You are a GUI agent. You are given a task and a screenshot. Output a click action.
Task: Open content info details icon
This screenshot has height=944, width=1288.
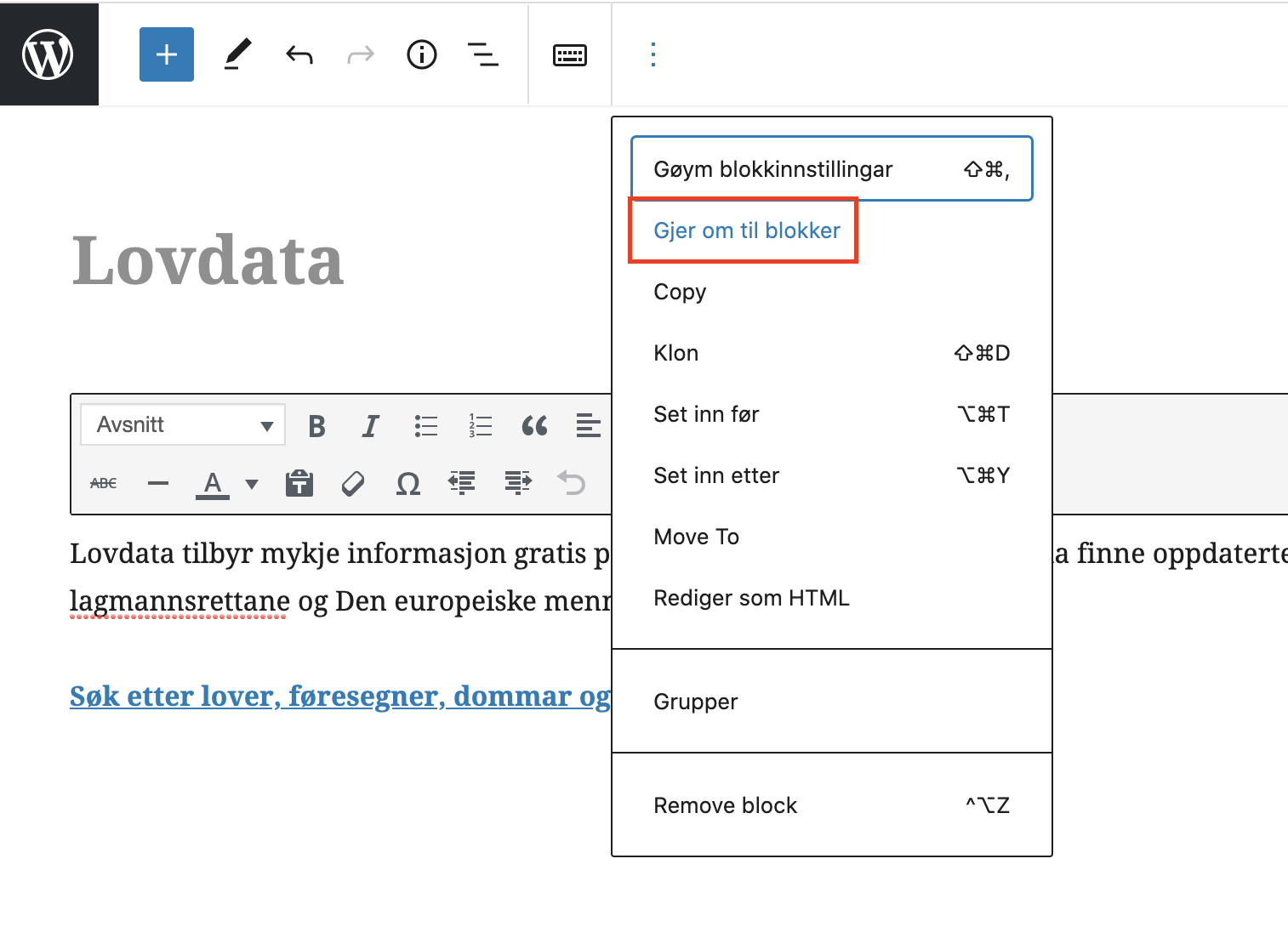click(x=422, y=55)
